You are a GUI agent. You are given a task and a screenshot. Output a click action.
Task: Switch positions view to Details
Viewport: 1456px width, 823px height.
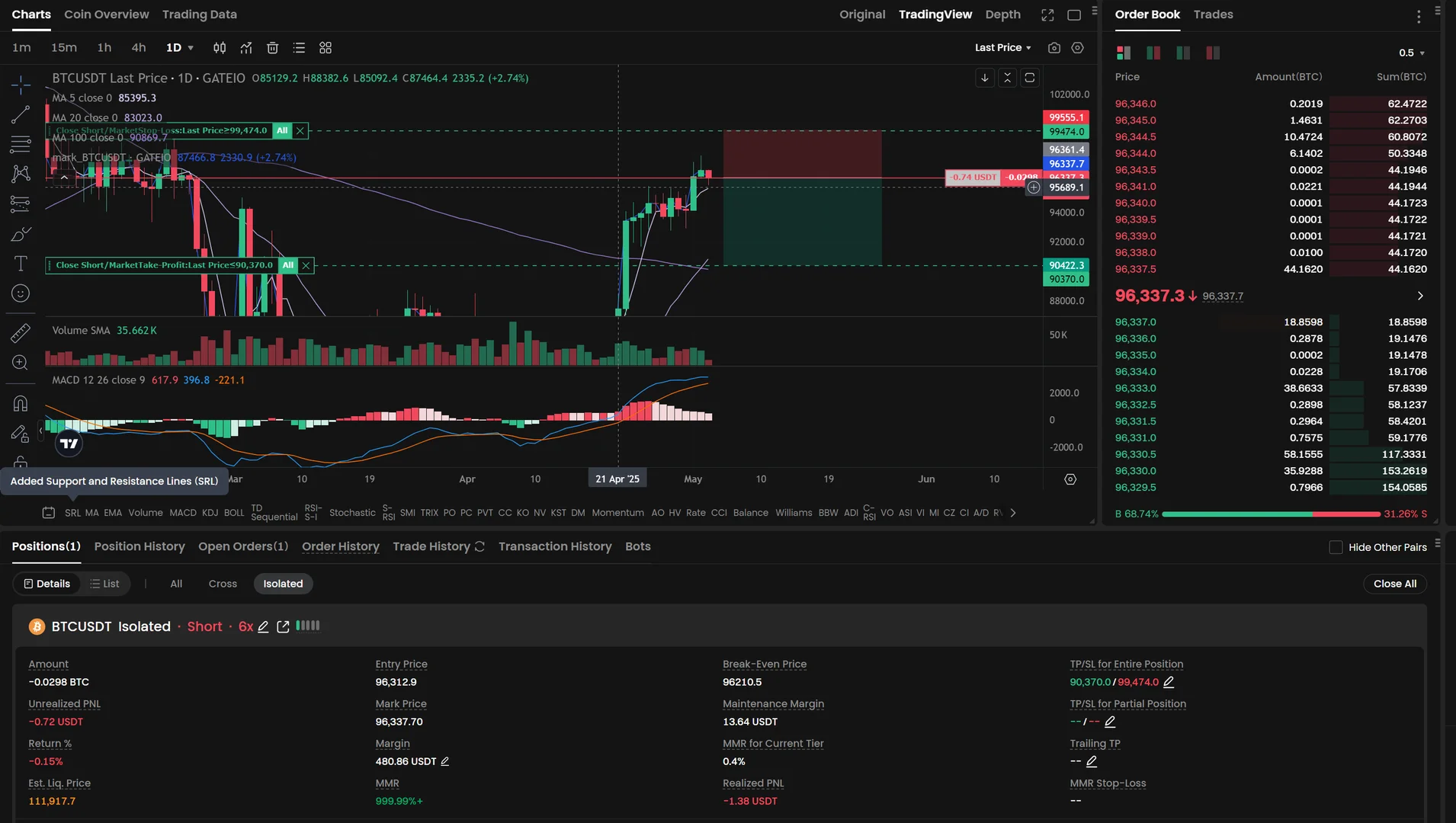pyautogui.click(x=47, y=584)
